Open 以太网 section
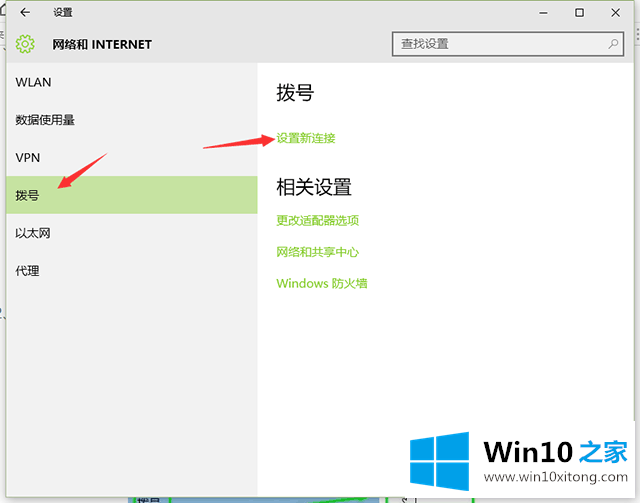The height and width of the screenshot is (503, 640). 131,233
